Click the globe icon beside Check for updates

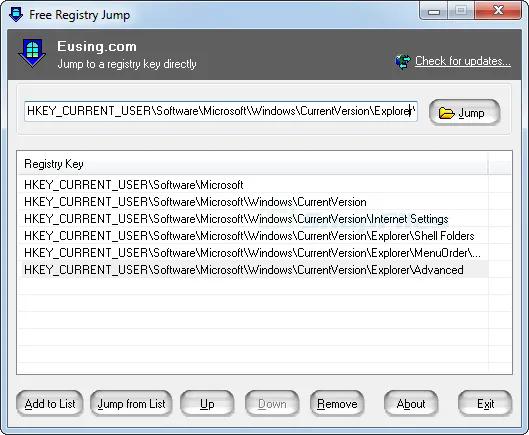pos(403,62)
